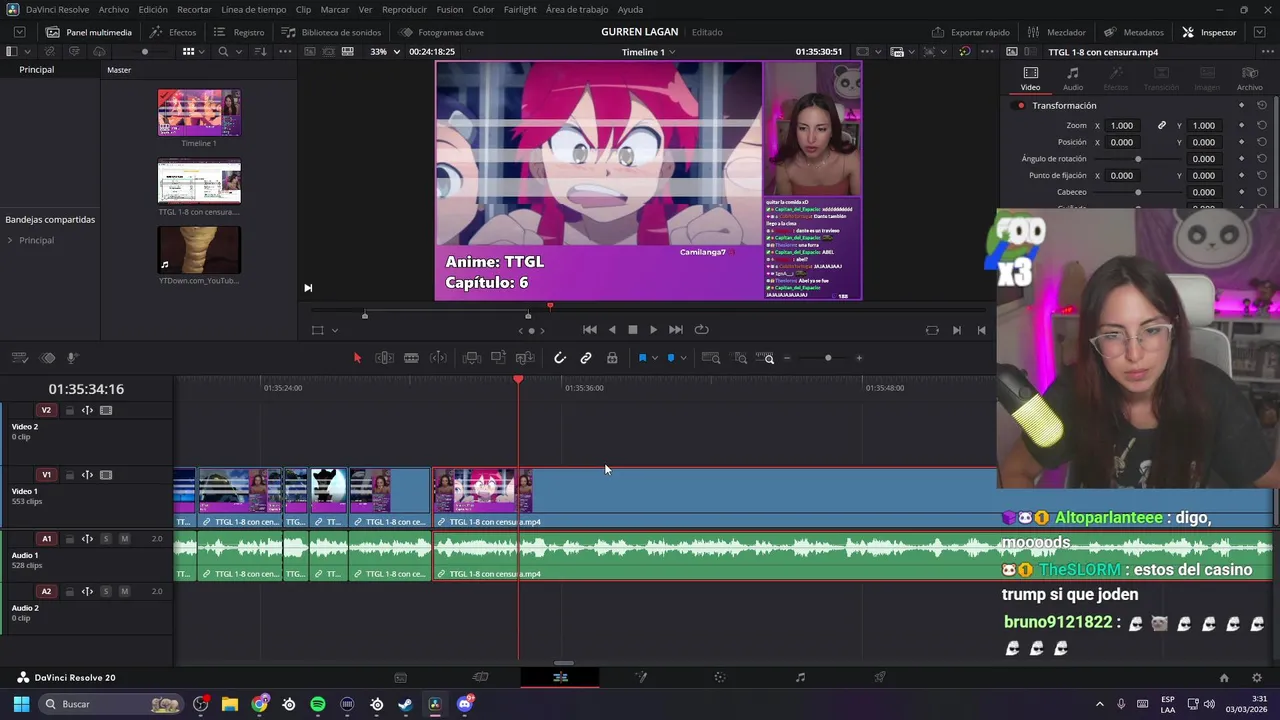Open the Timeline 1 name dropdown
Image resolution: width=1280 pixels, height=720 pixels.
tap(648, 52)
